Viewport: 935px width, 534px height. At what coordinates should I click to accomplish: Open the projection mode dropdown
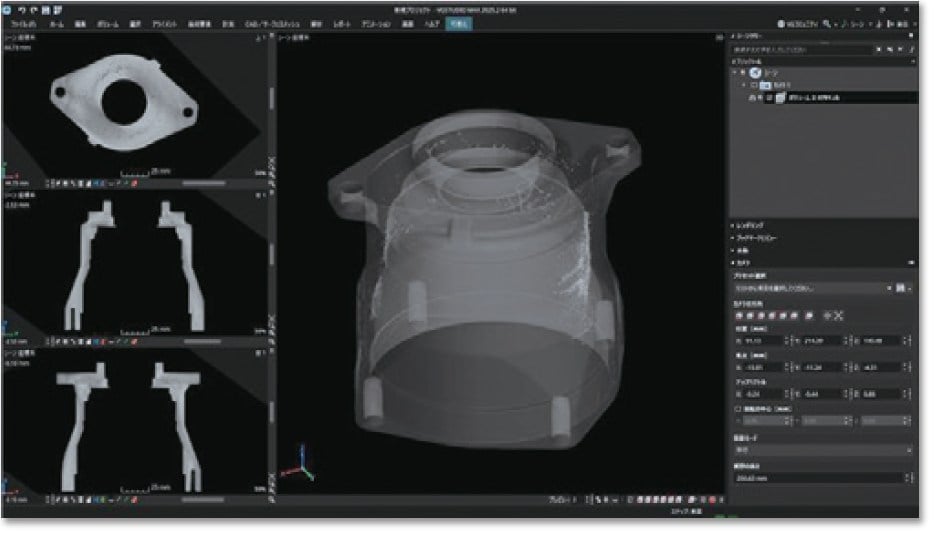coord(822,450)
